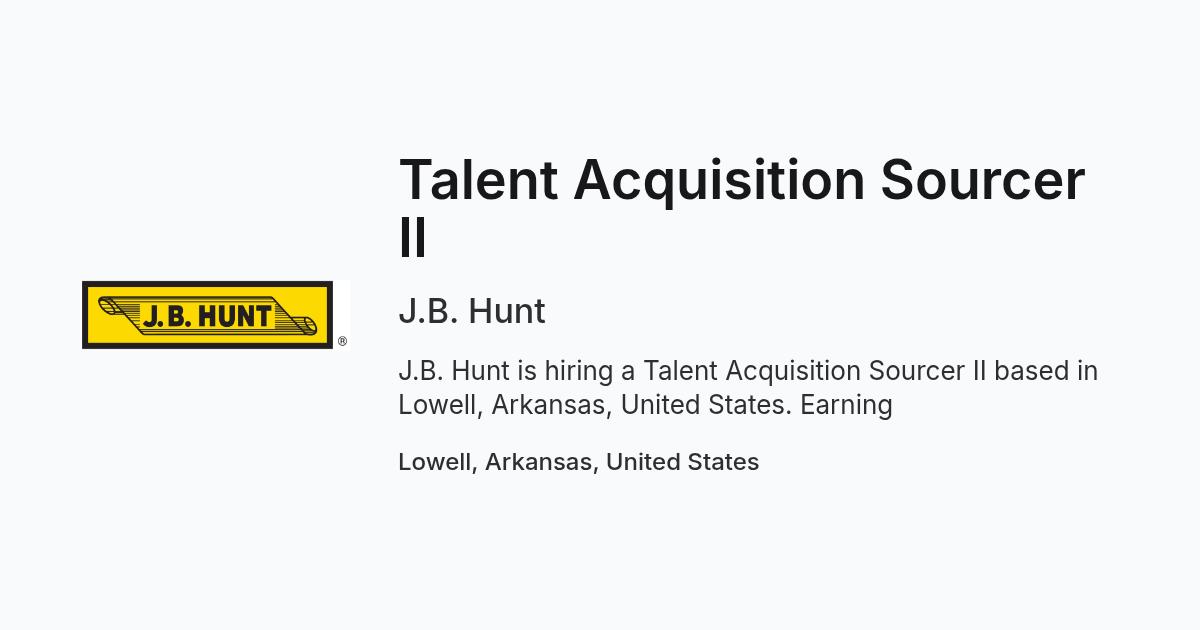This screenshot has width=1200, height=630.
Task: Click the word hiring in description
Action: coord(579,372)
